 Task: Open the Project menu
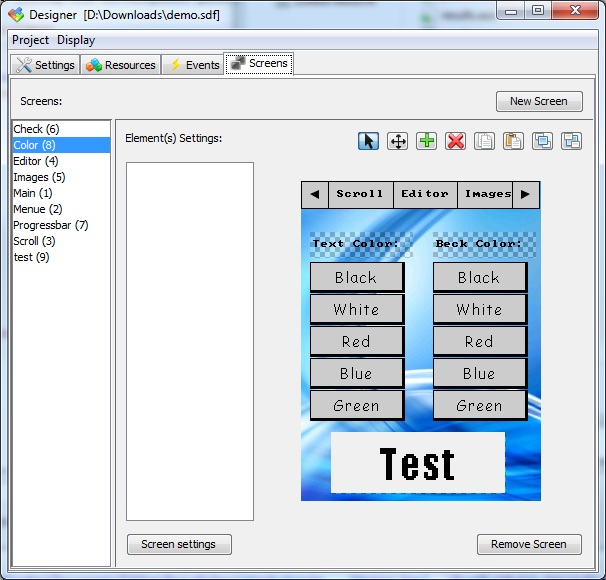[31, 40]
